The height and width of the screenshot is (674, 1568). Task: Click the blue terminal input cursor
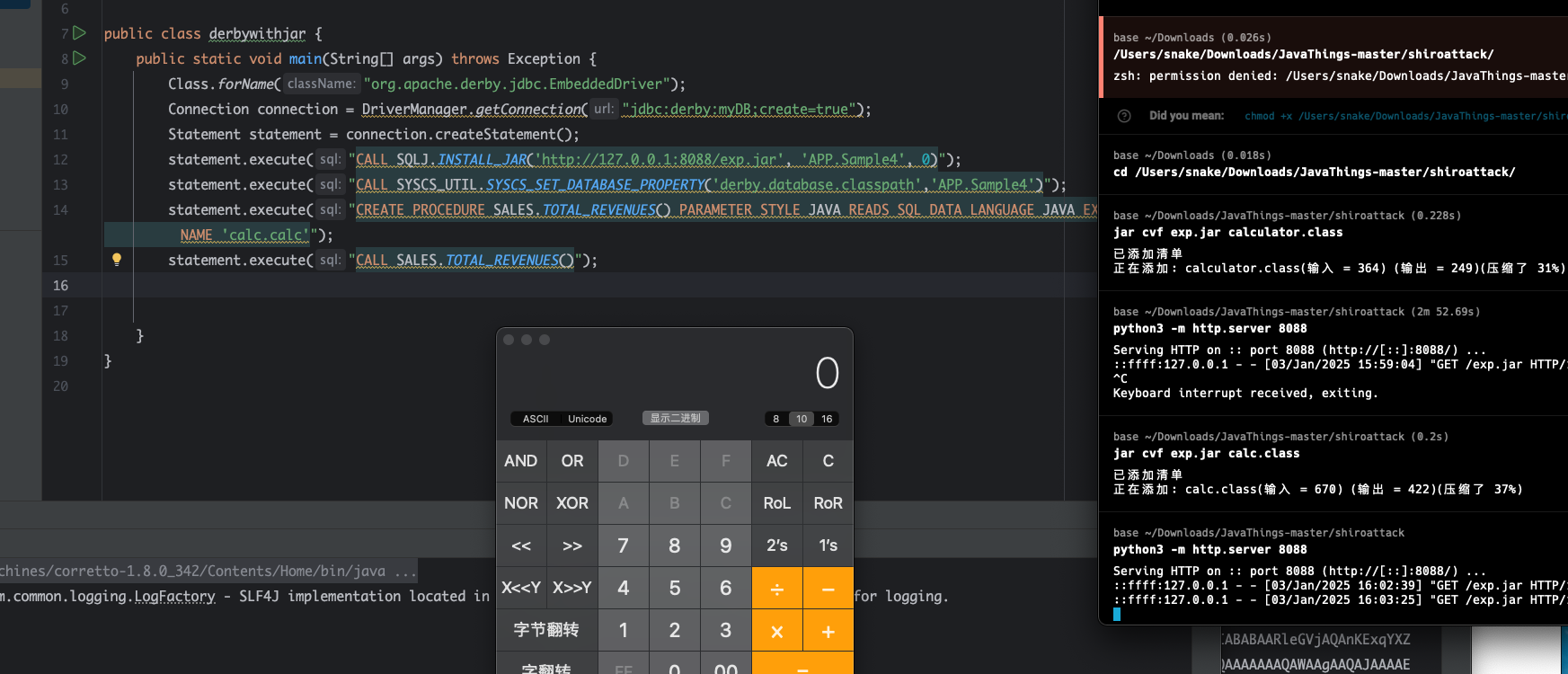tap(1117, 615)
